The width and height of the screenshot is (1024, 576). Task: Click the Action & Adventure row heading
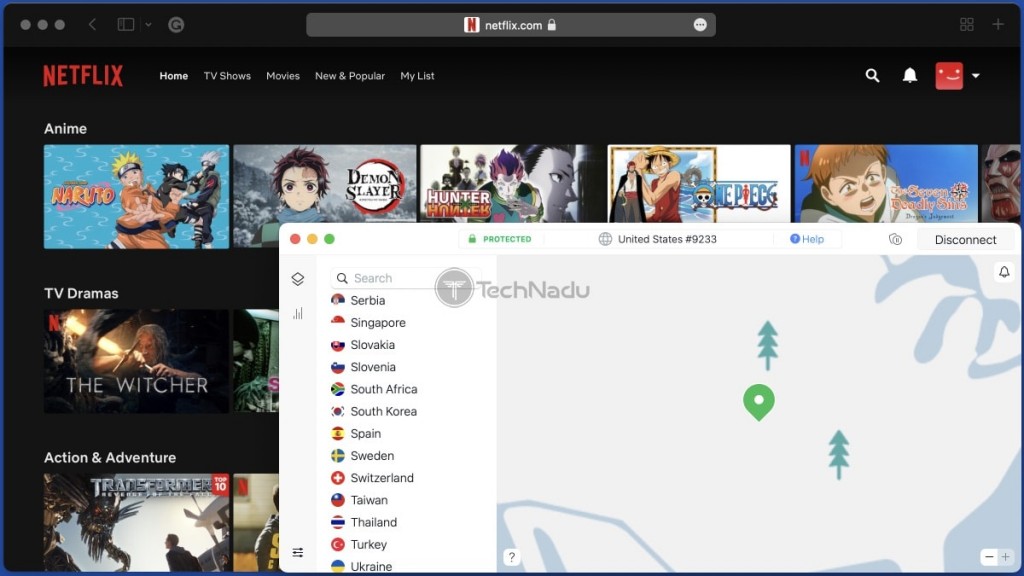(x=110, y=457)
